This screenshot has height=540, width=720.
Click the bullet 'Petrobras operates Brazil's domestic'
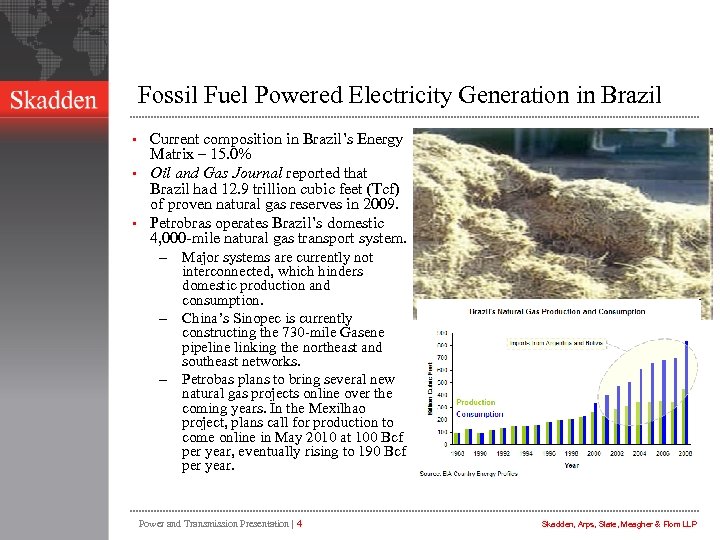click(267, 223)
